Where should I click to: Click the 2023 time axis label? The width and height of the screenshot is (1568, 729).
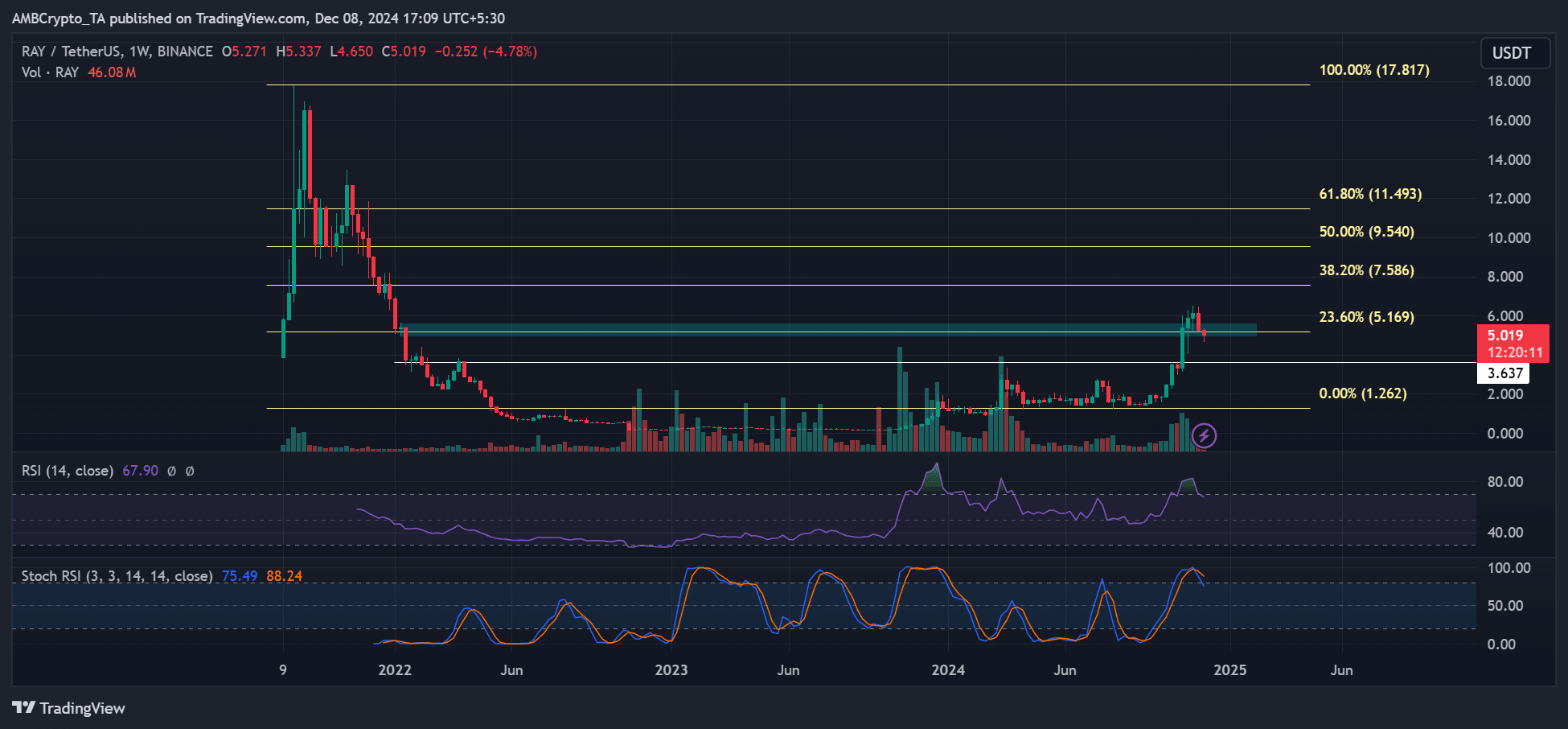671,670
